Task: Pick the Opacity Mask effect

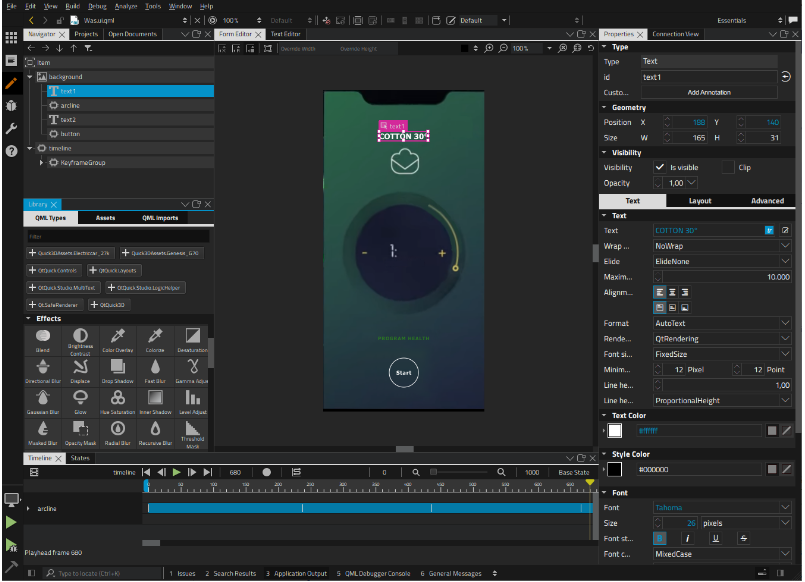Action: click(x=80, y=433)
